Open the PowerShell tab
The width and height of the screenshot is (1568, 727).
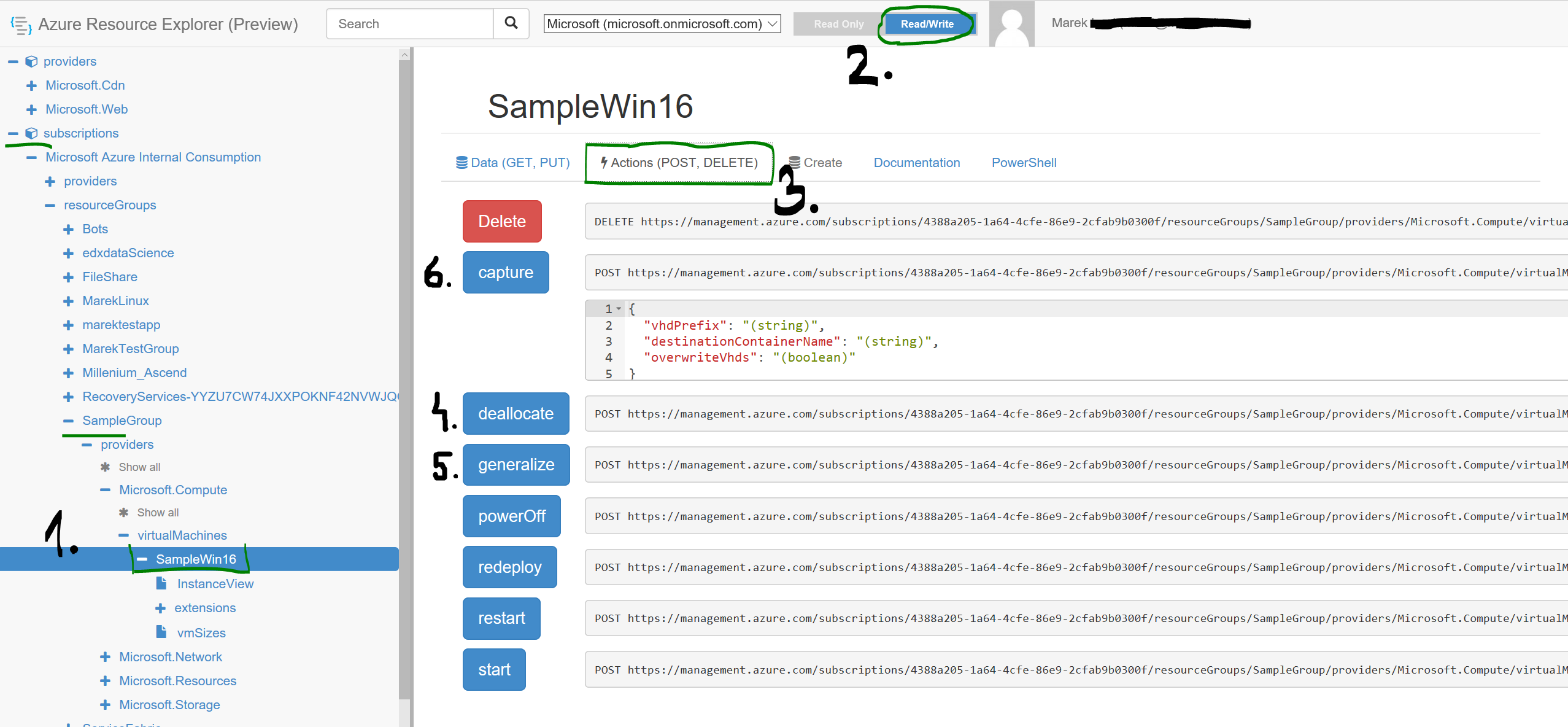1024,163
